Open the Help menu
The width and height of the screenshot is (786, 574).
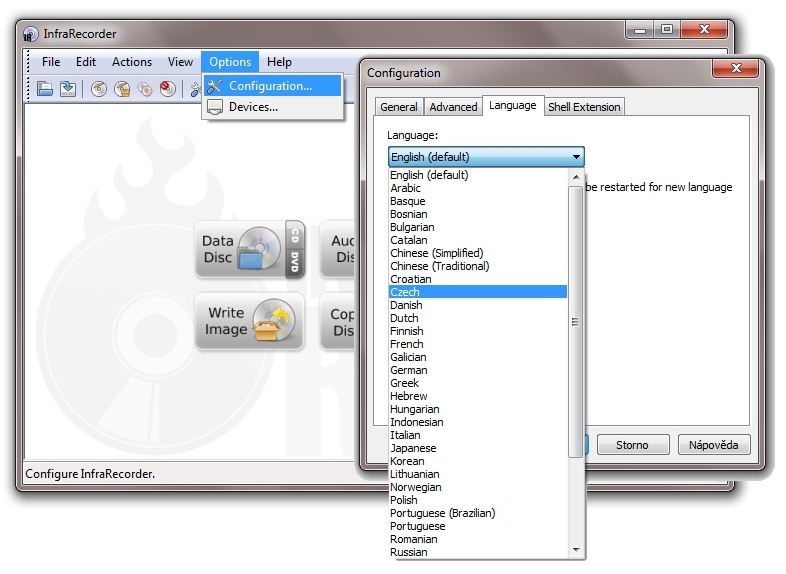point(279,62)
